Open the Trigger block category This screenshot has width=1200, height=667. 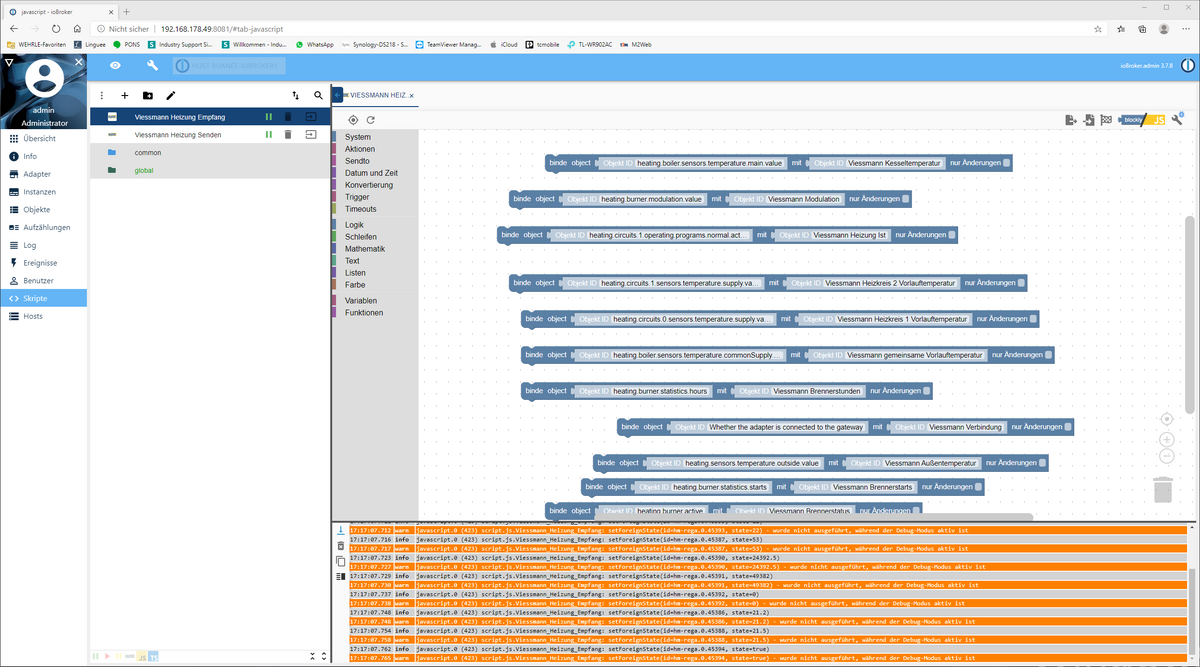point(357,197)
